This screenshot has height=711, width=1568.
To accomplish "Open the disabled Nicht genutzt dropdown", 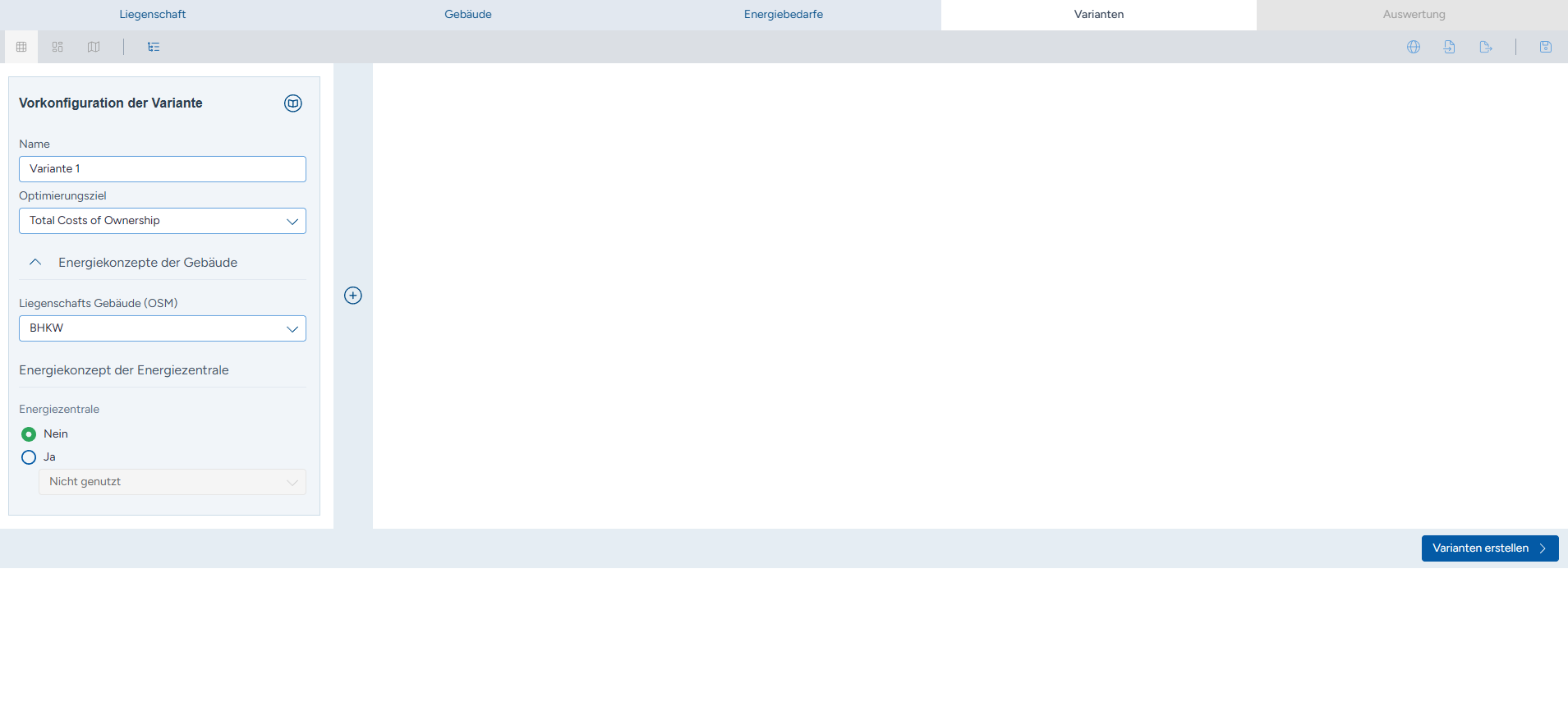I will pyautogui.click(x=172, y=482).
